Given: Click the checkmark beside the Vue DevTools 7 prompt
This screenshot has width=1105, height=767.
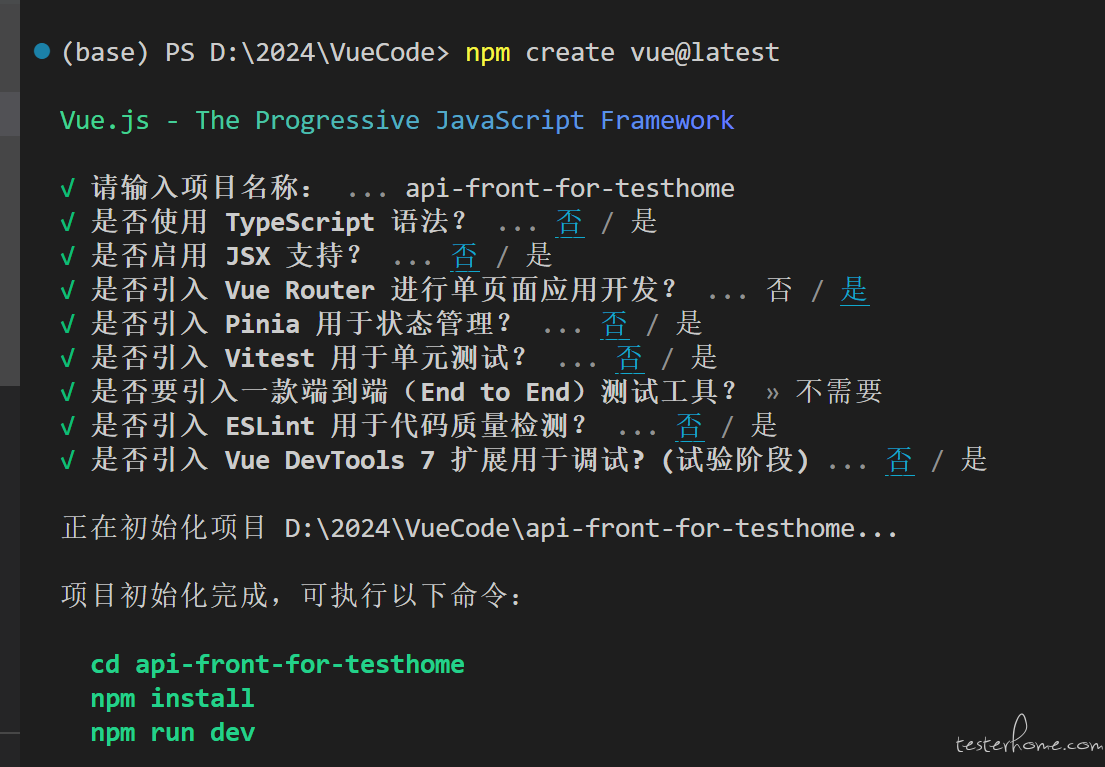Looking at the screenshot, I should pyautogui.click(x=68, y=460).
